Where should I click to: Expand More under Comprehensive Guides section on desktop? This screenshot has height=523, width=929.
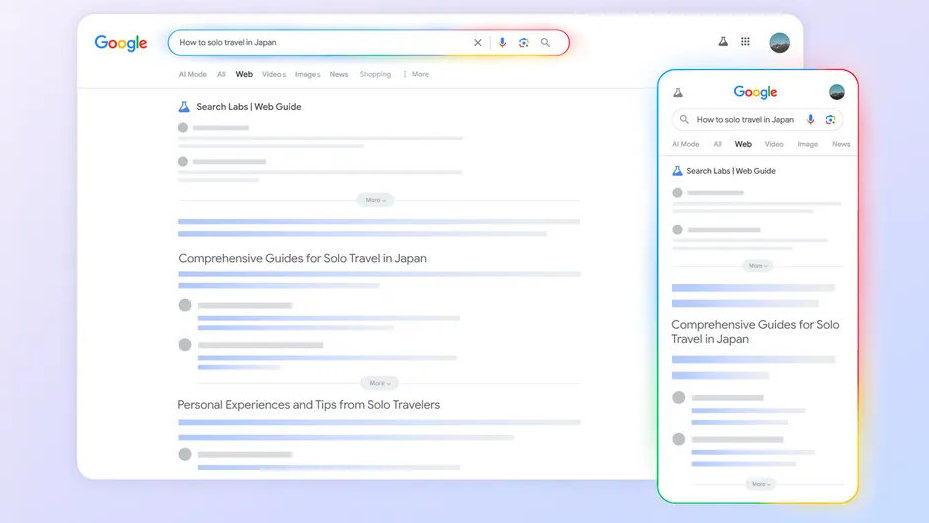pyautogui.click(x=378, y=383)
